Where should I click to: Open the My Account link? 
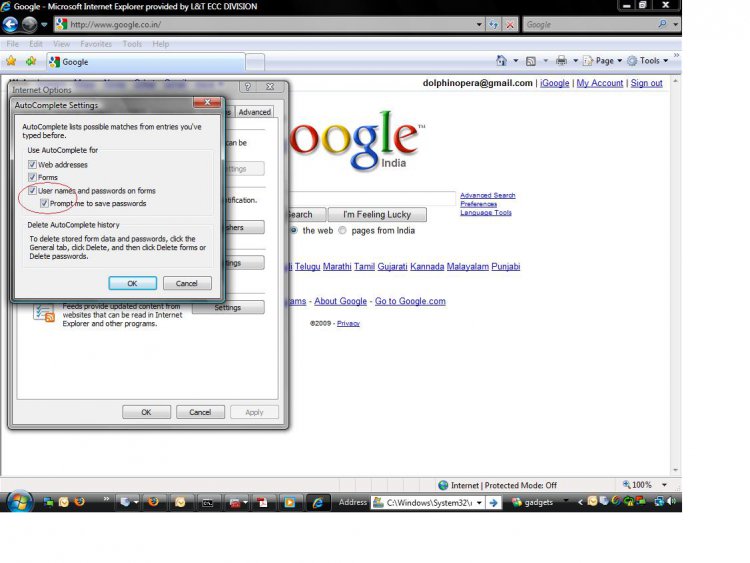tap(600, 83)
